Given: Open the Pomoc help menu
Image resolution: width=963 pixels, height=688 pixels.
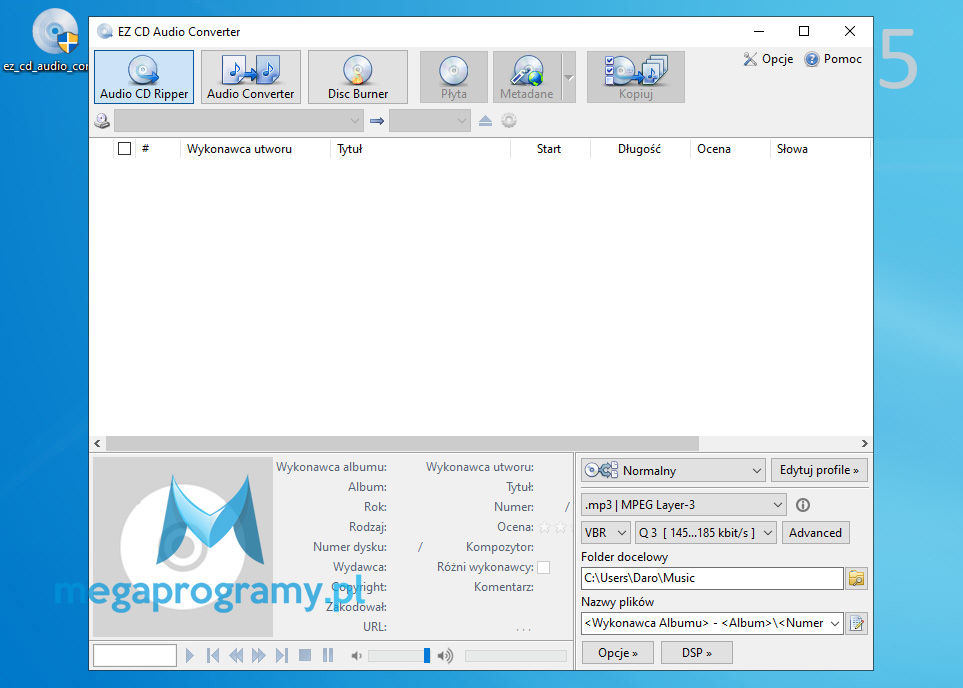Looking at the screenshot, I should click(833, 59).
